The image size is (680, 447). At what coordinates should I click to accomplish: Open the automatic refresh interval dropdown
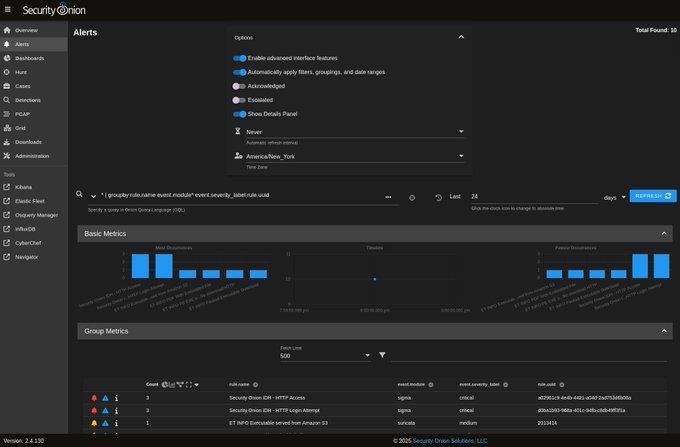pos(355,132)
